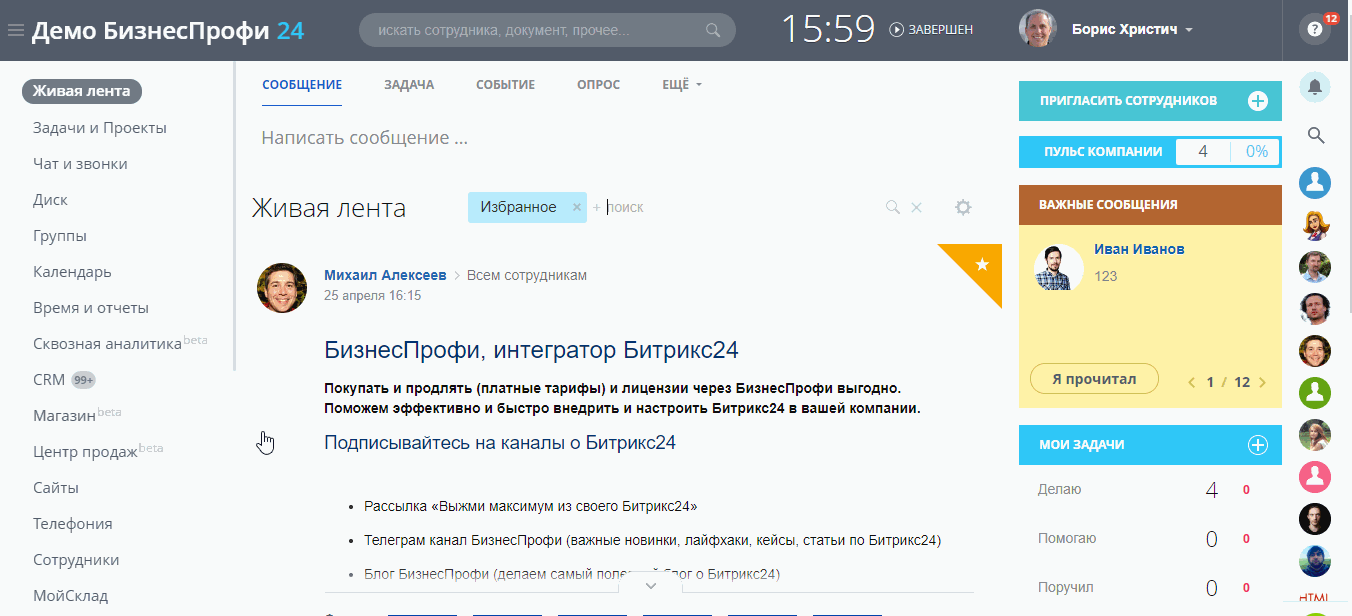Open Диск in left menu

[x=50, y=200]
